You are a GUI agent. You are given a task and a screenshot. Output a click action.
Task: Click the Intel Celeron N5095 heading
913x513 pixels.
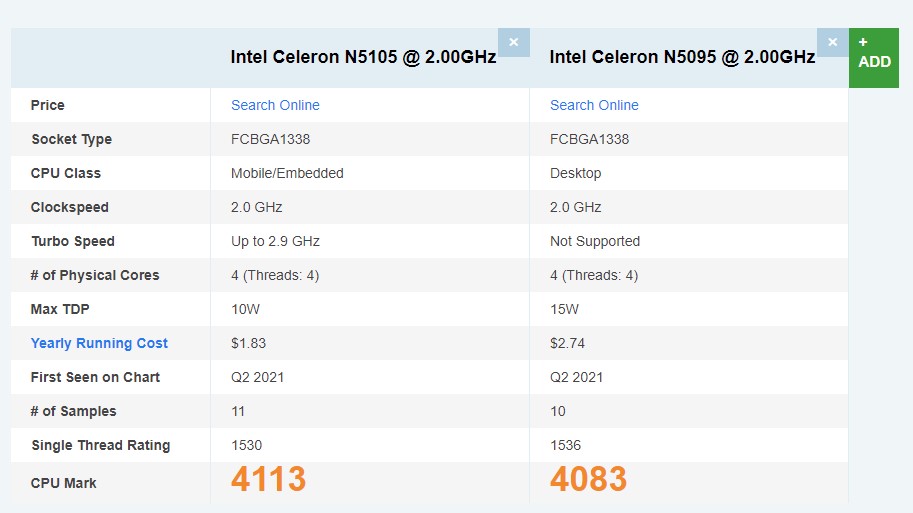pyautogui.click(x=682, y=57)
